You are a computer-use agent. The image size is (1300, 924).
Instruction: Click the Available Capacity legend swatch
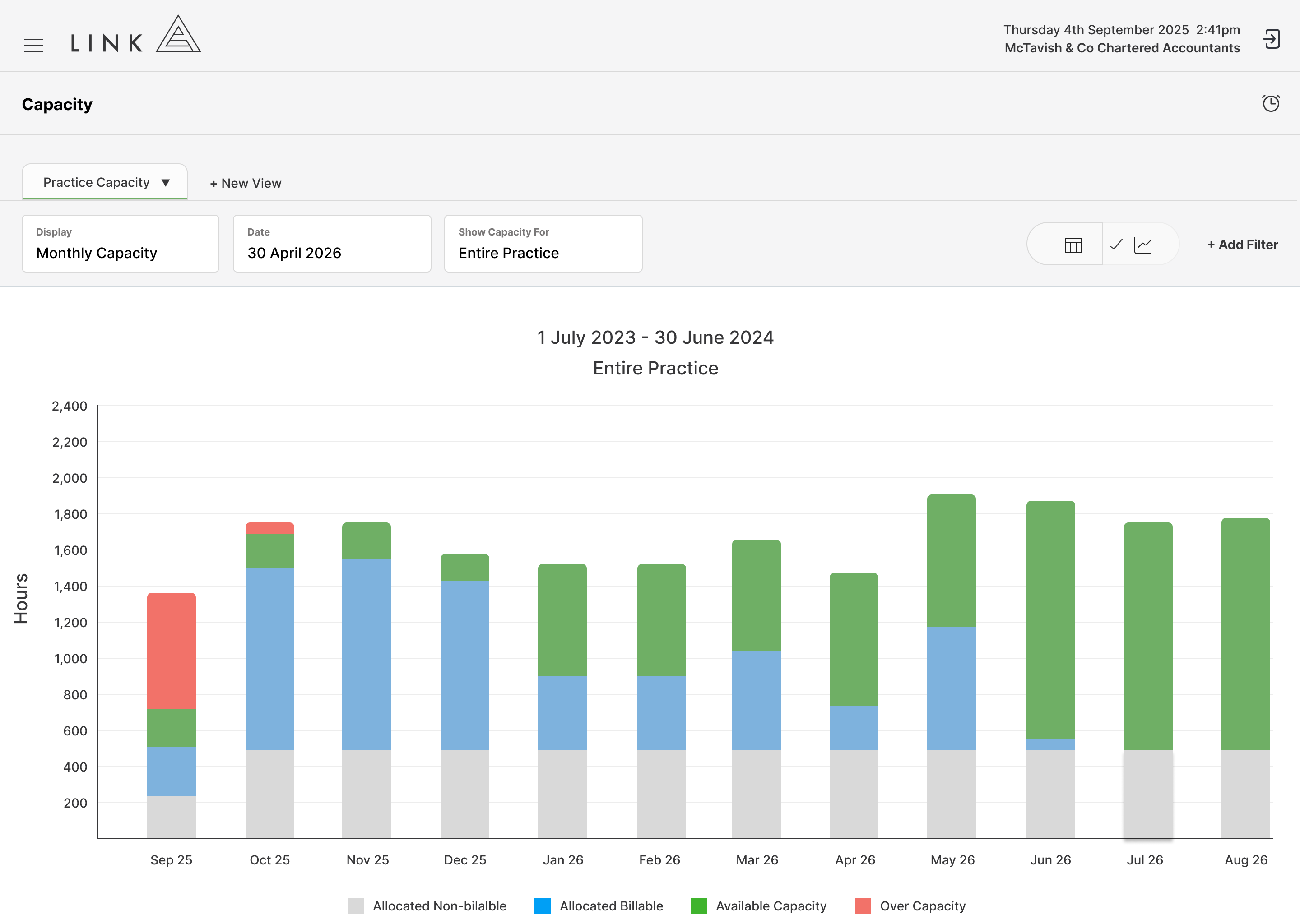pyautogui.click(x=698, y=906)
